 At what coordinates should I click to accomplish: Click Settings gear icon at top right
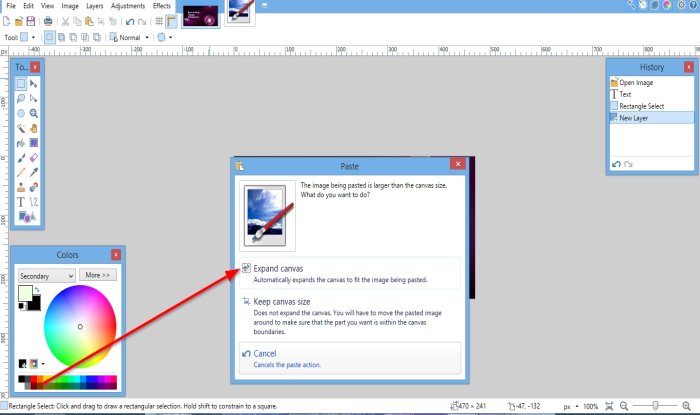click(681, 5)
